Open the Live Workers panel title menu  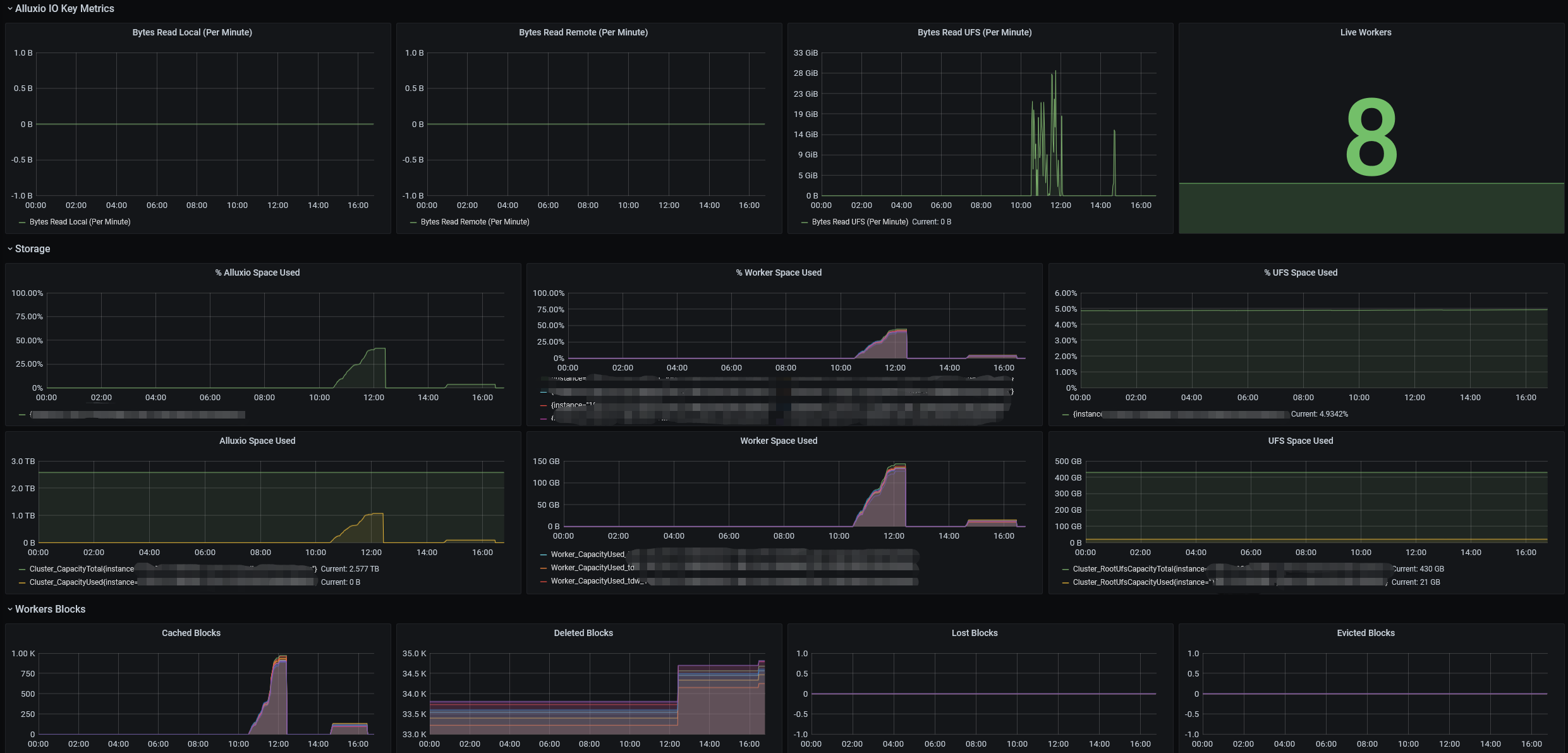1365,32
